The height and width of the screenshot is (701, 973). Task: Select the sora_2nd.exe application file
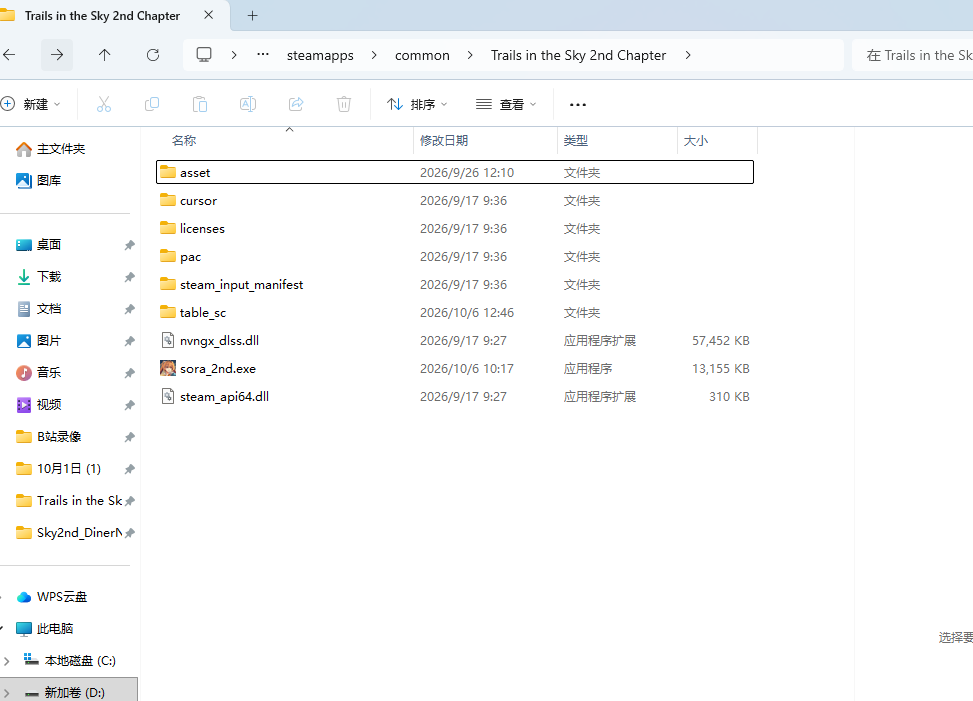(x=455, y=368)
